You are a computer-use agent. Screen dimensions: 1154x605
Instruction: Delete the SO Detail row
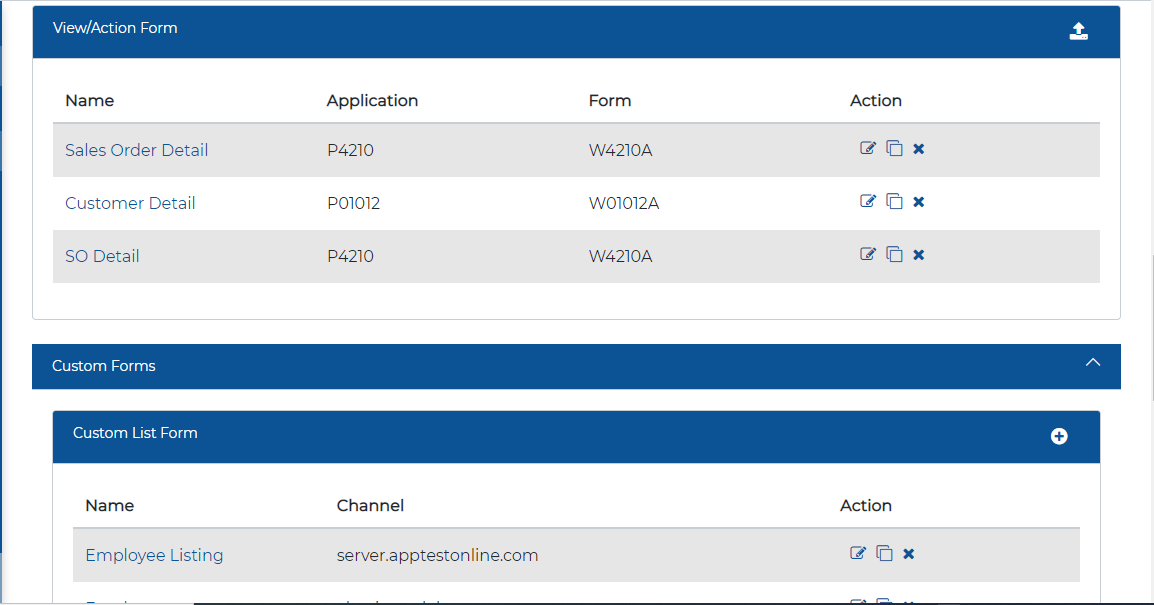(919, 255)
